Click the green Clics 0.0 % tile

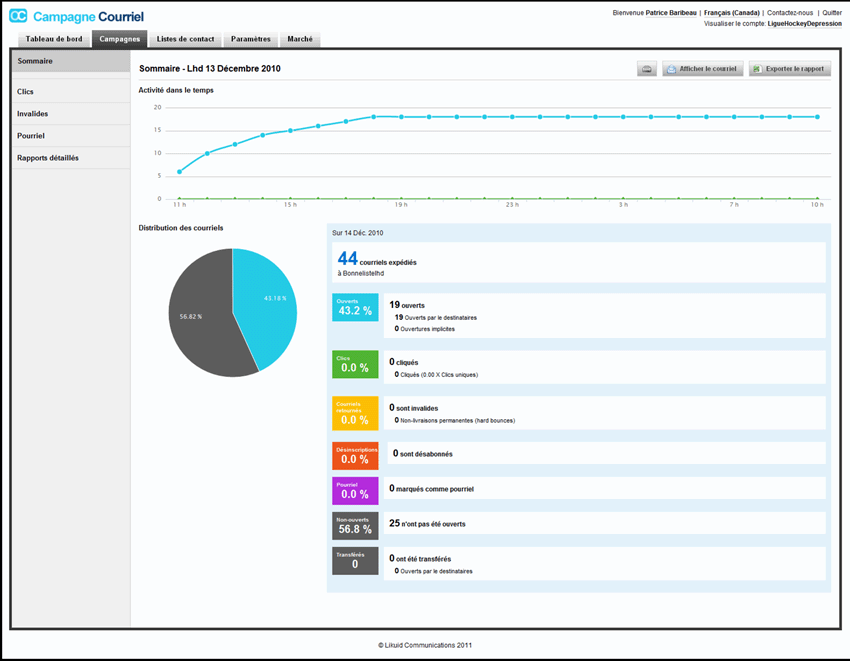(x=355, y=364)
